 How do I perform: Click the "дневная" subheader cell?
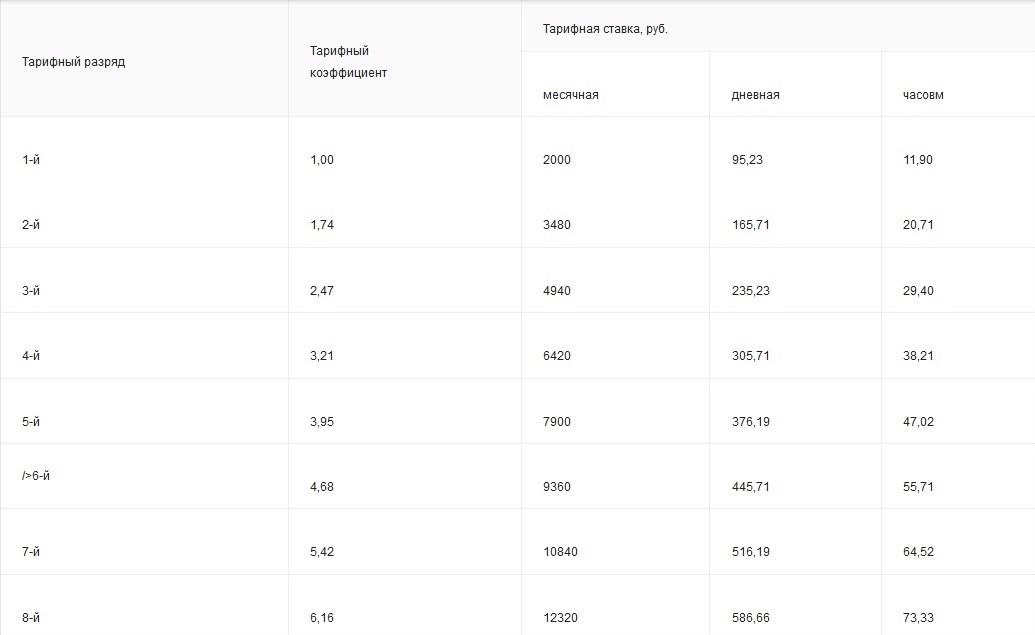click(756, 95)
